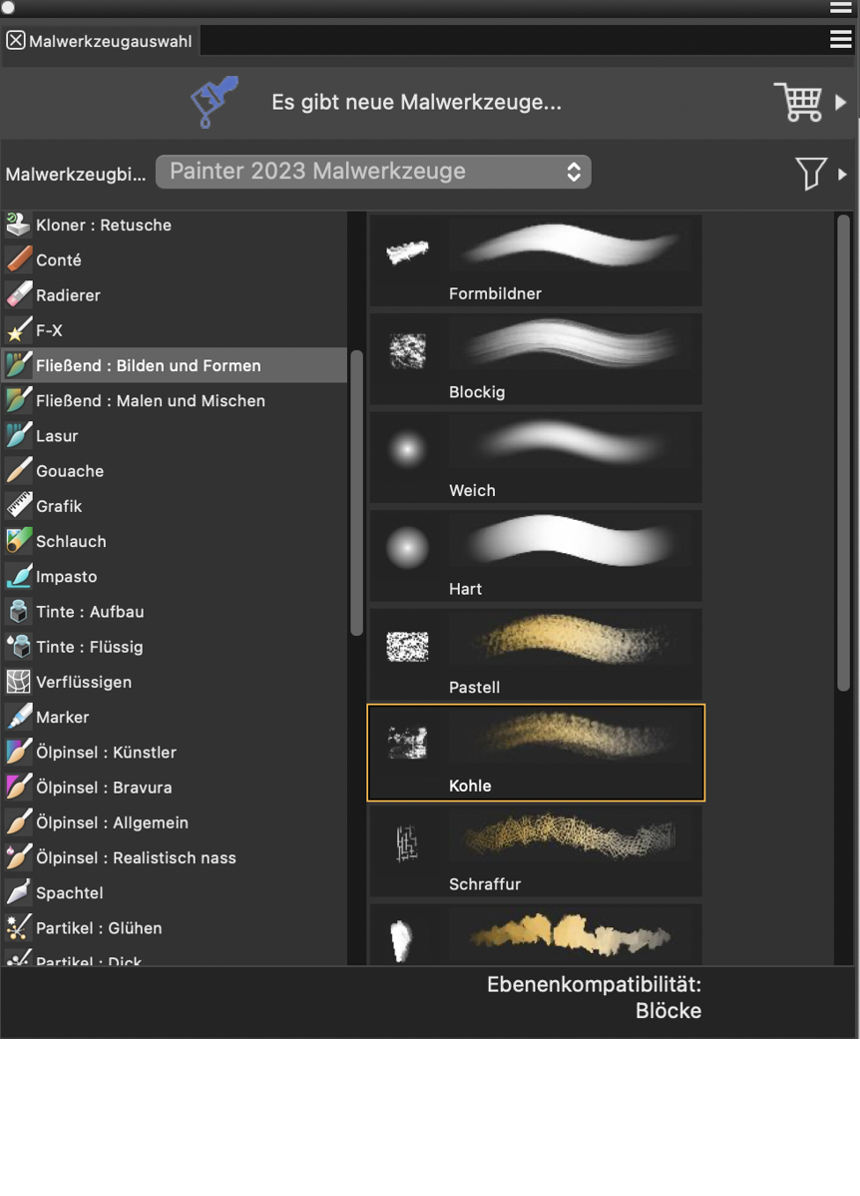
Task: Select the Radierer eraser category icon
Action: tap(19, 295)
